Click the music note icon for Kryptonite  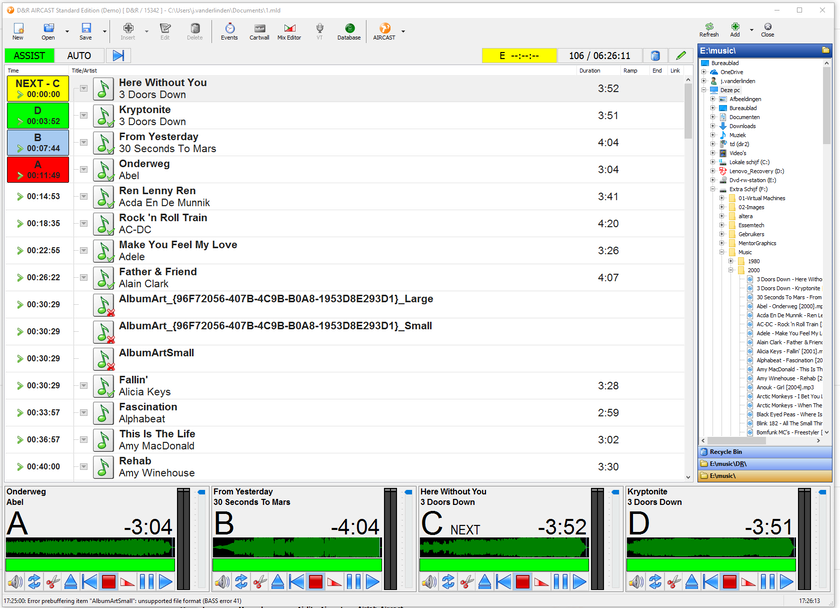103,116
